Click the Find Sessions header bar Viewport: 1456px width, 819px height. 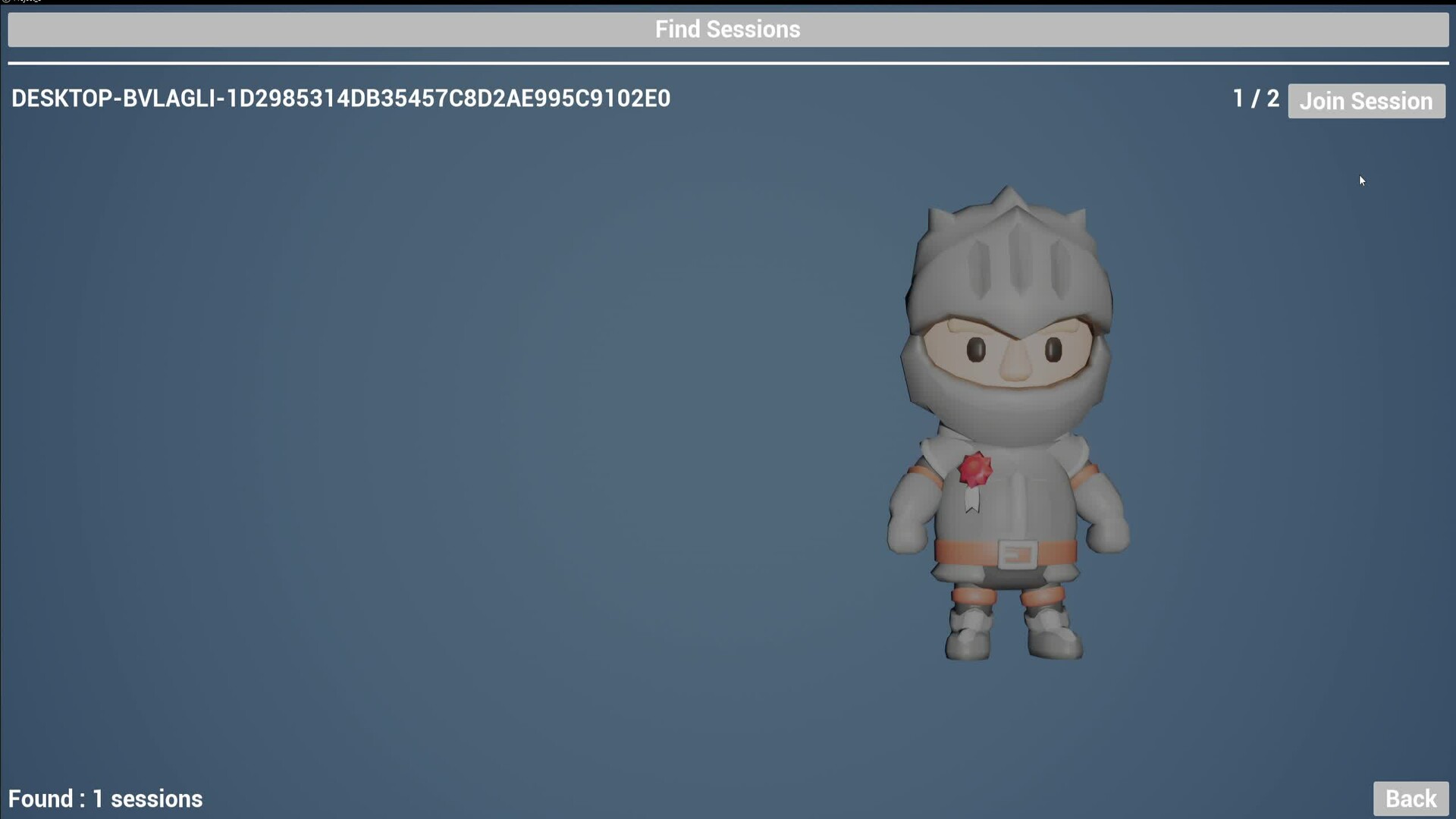click(727, 30)
